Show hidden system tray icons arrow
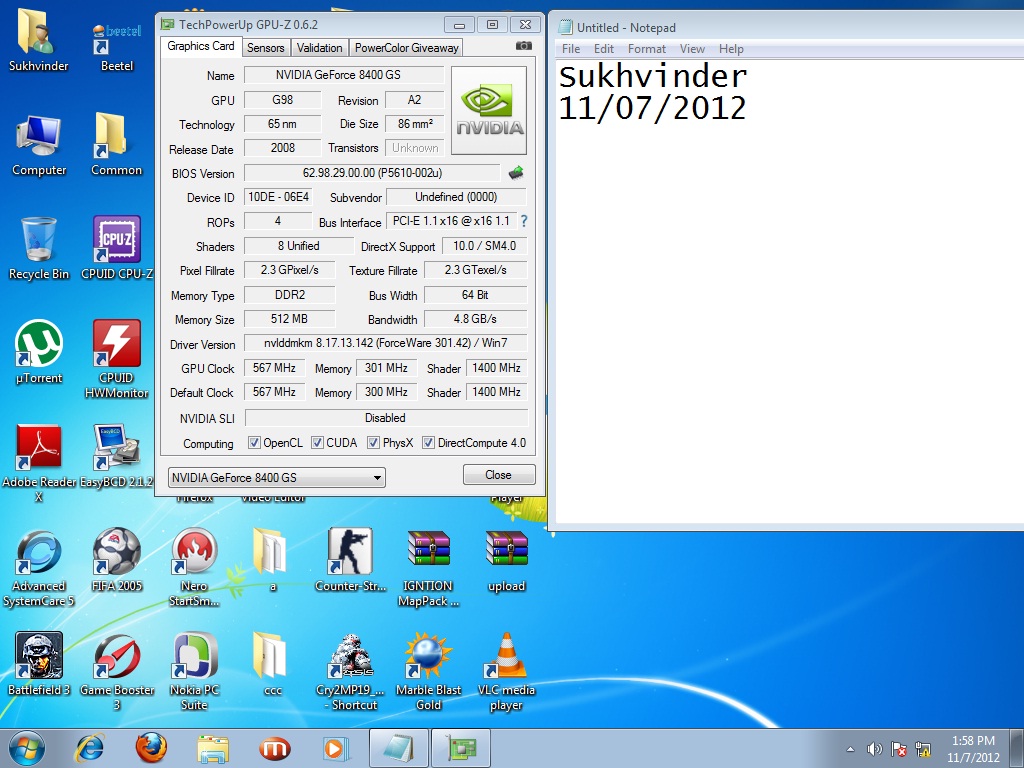 point(850,749)
